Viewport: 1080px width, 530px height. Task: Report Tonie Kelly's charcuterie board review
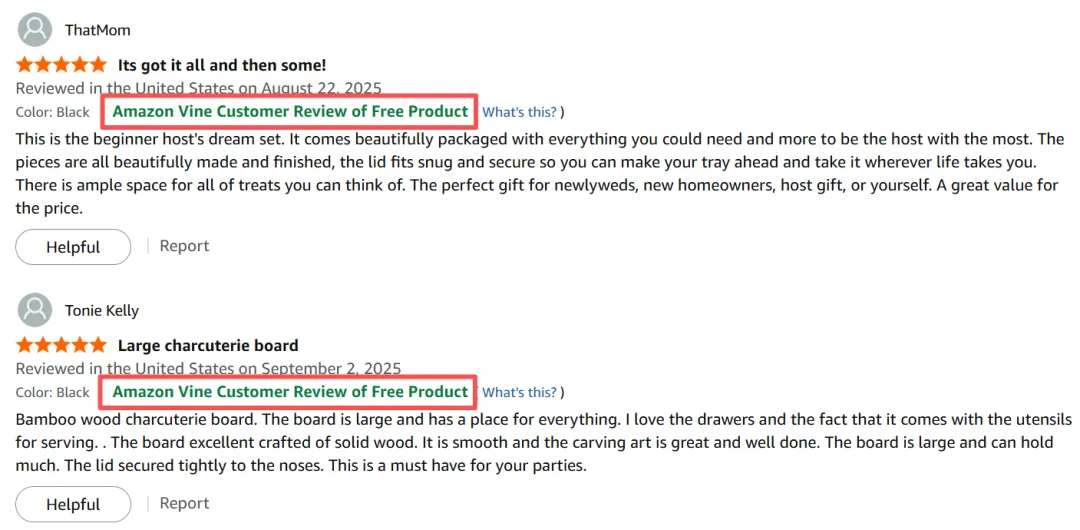(x=185, y=503)
